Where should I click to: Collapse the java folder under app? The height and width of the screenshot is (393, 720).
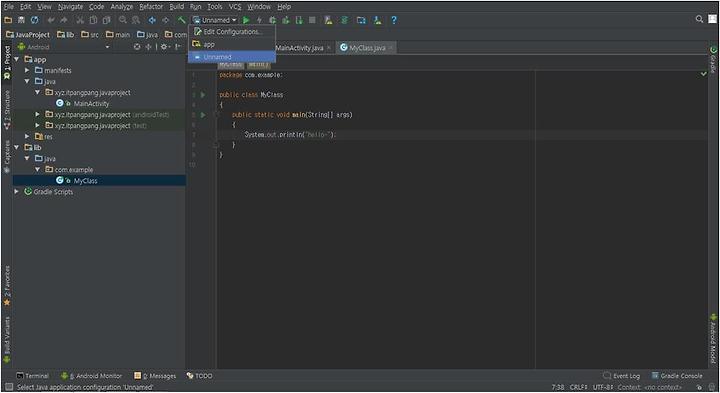[x=27, y=81]
